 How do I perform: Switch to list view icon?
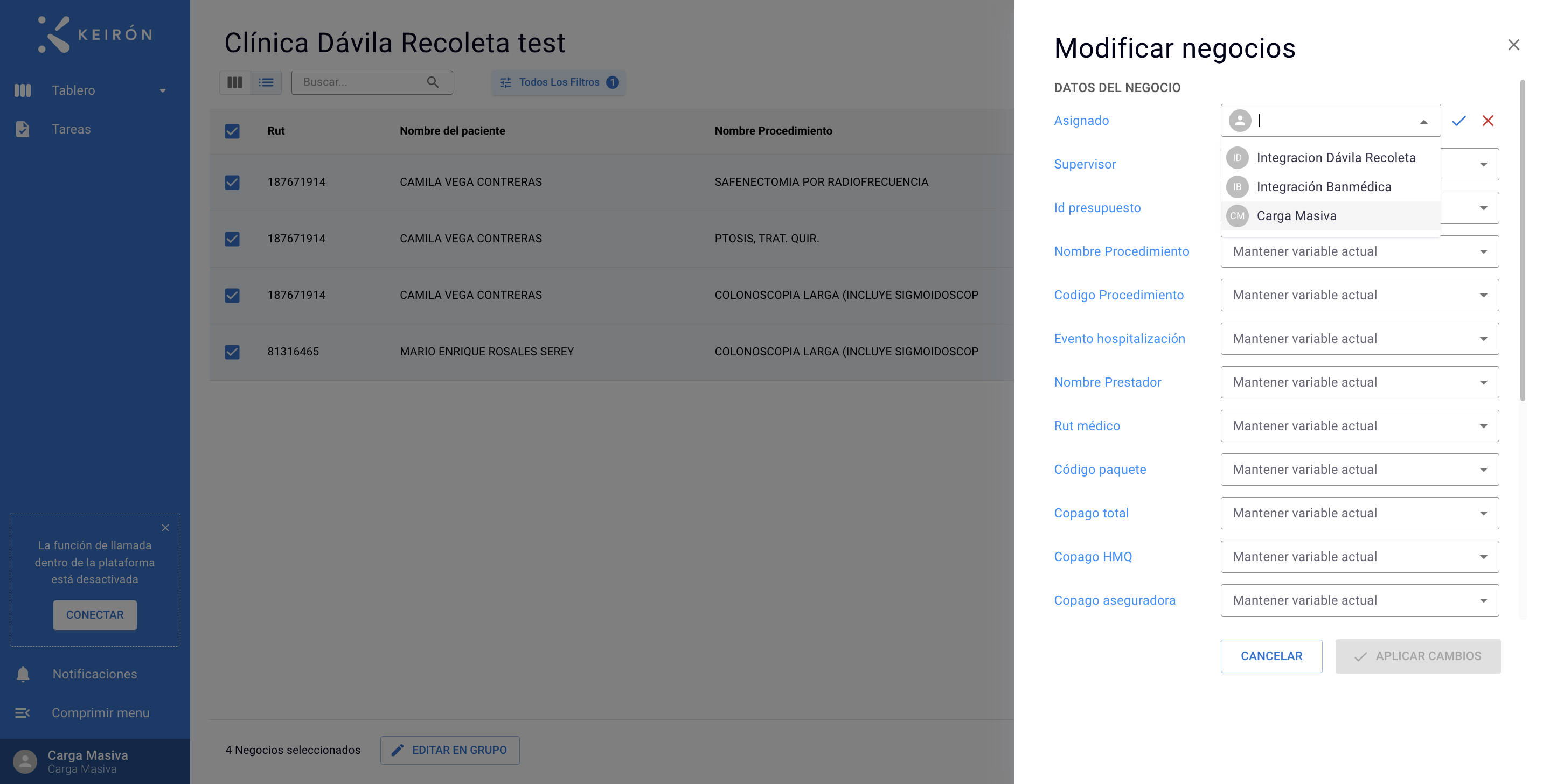click(266, 82)
